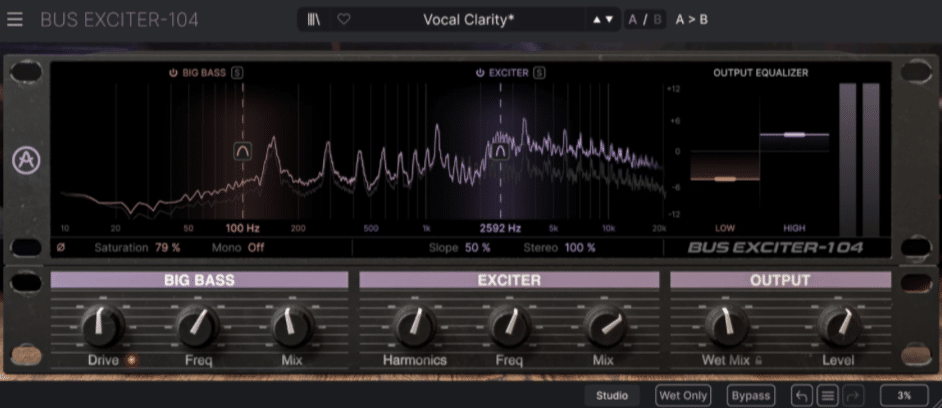942x408 pixels.
Task: Click the Big Bass filter handle in graph
Action: coord(243,151)
